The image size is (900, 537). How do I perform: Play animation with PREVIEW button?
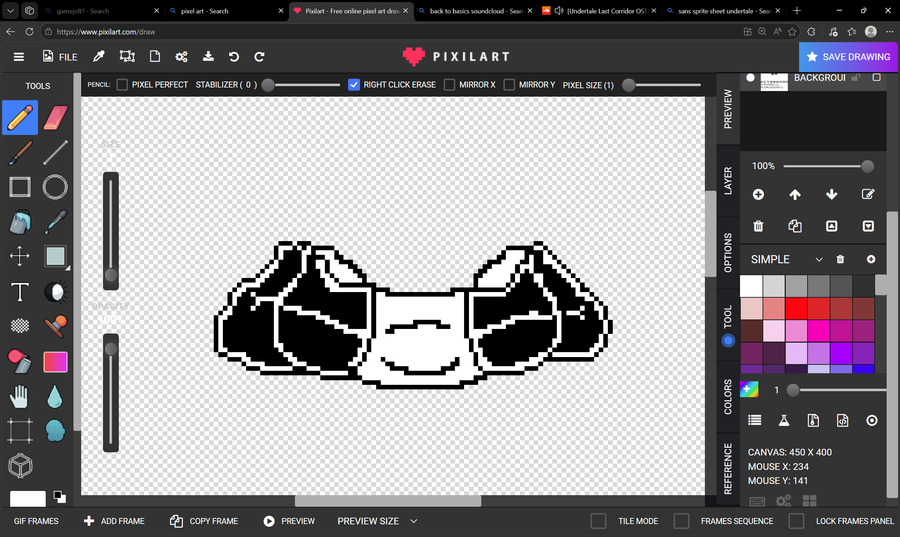289,521
